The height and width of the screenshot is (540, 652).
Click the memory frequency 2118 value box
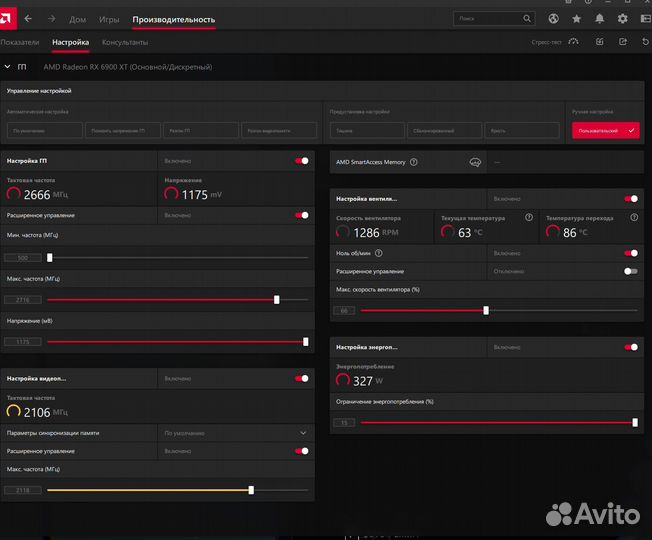point(23,491)
